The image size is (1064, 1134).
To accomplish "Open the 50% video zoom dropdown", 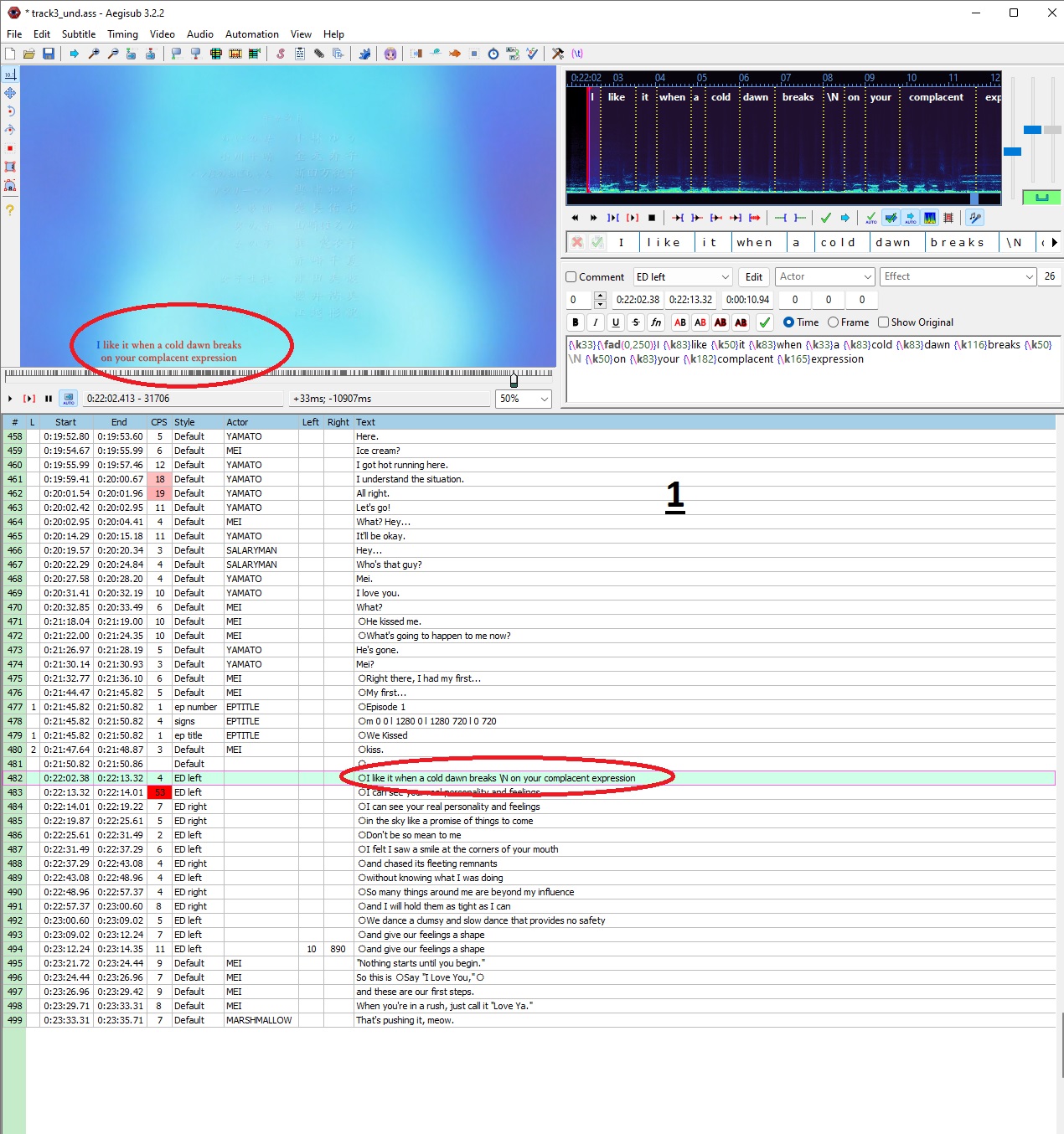I will (524, 399).
